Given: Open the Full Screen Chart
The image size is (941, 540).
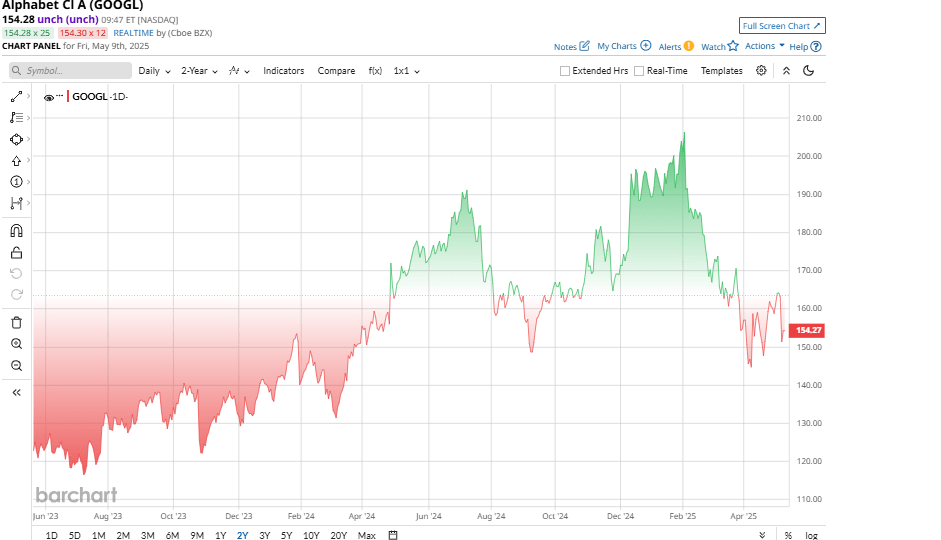Looking at the screenshot, I should tap(782, 26).
